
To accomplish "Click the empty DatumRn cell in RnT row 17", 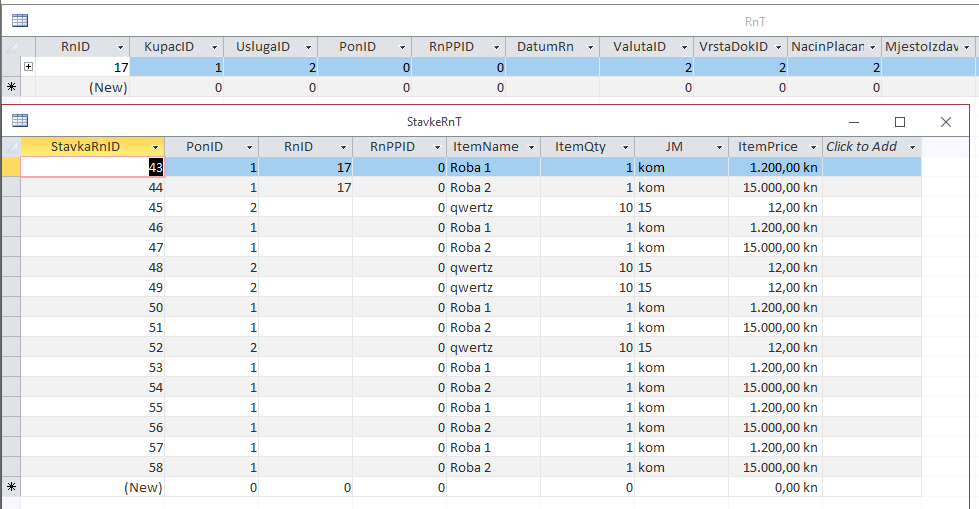I will click(x=553, y=67).
